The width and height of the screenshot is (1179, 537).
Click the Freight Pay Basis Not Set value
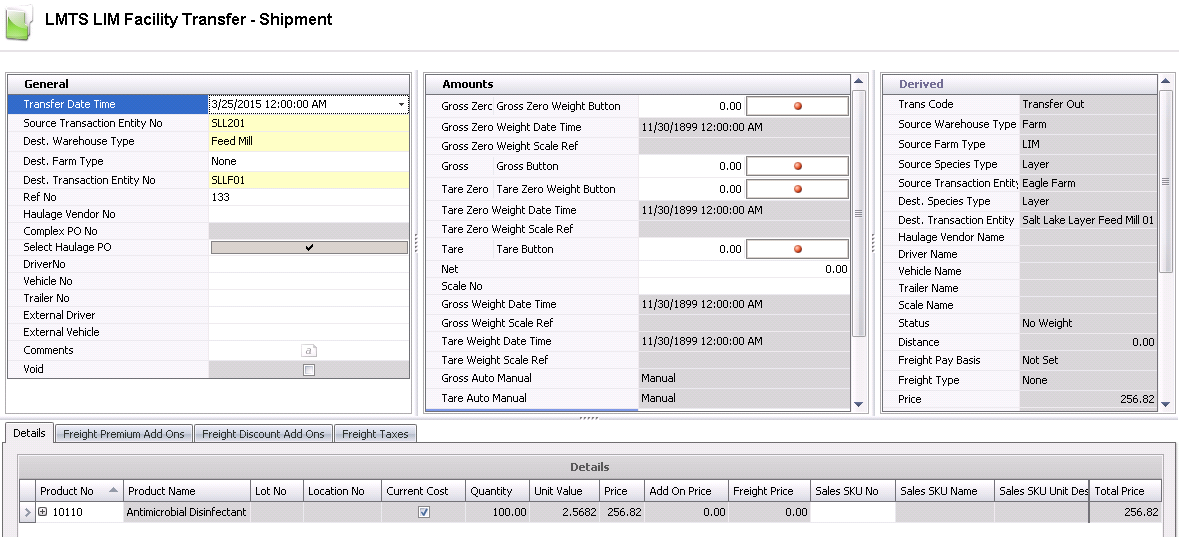[x=1087, y=360]
